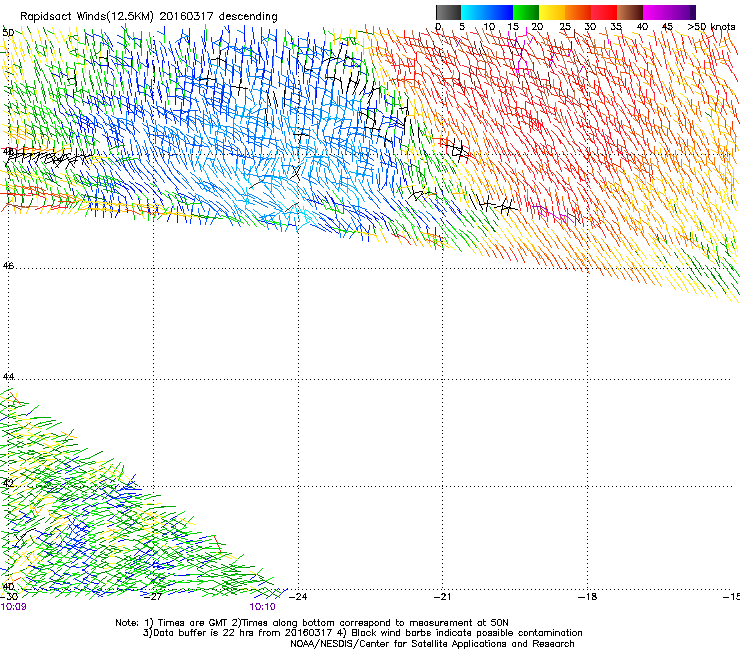
Task: Select the blue 5-15 knots color bar segment
Action: pyautogui.click(x=487, y=12)
